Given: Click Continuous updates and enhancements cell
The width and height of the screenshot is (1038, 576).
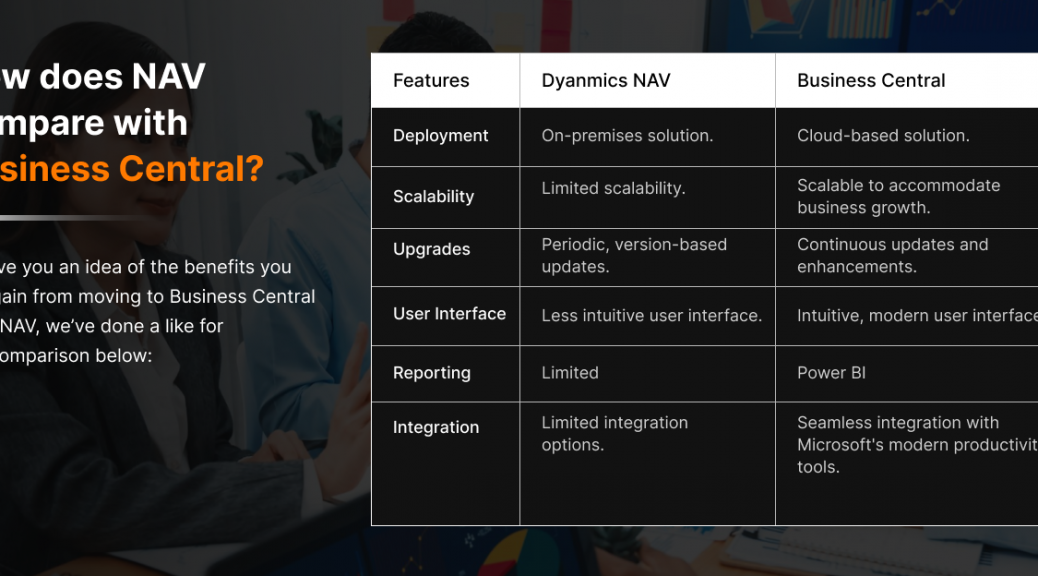Looking at the screenshot, I should point(892,256).
